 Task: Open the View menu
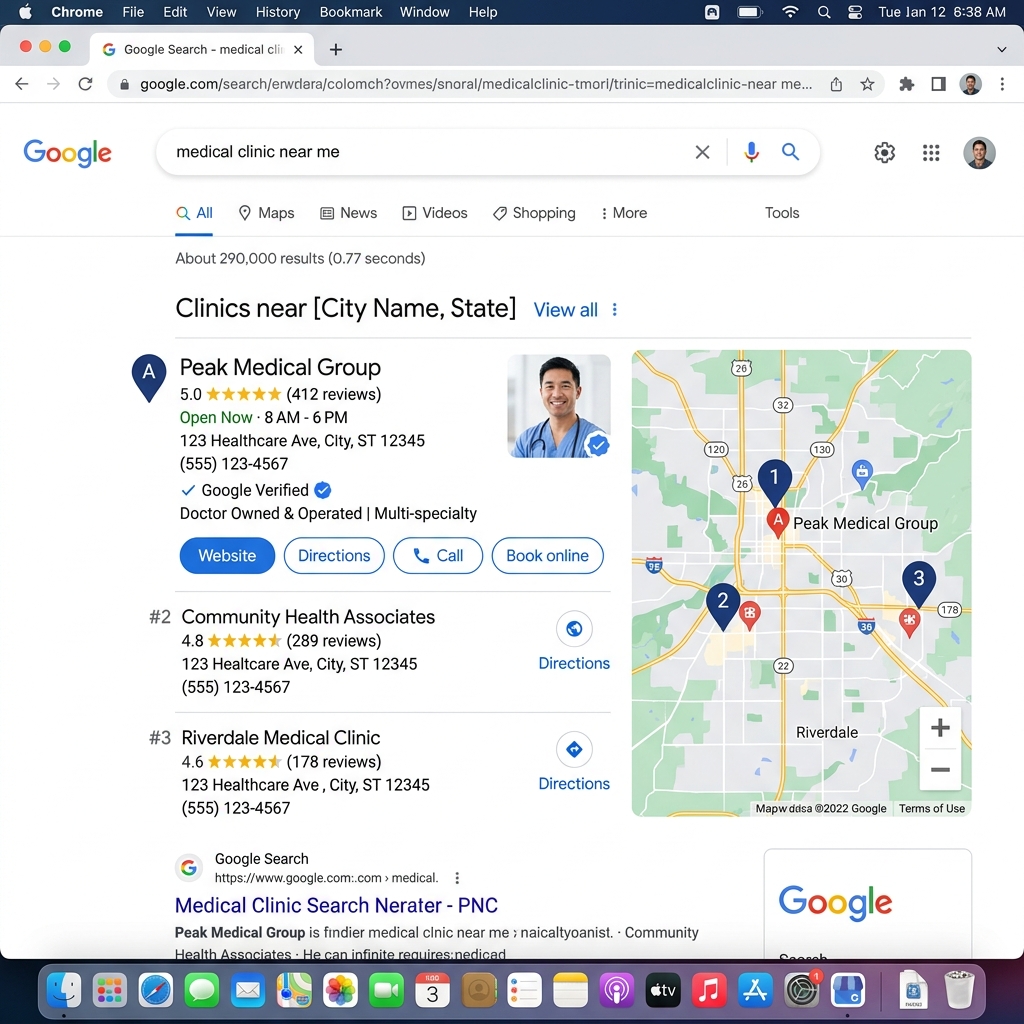[x=221, y=12]
